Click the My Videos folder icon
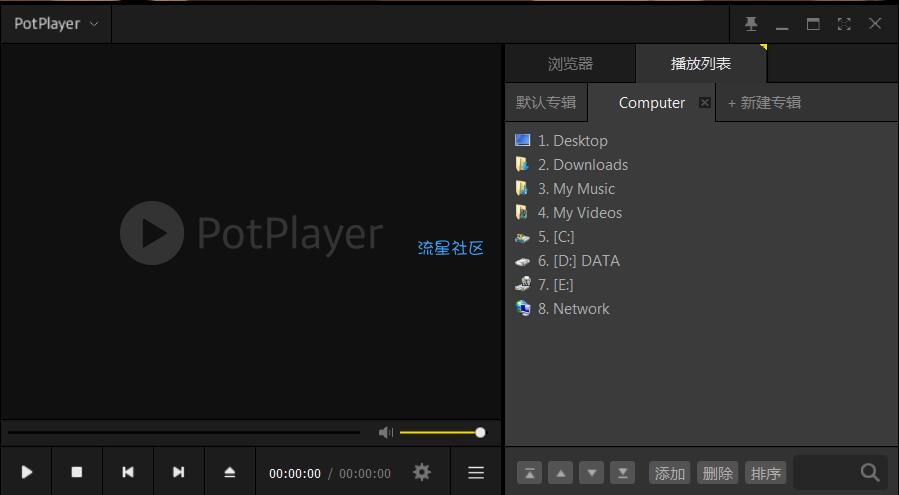The height and width of the screenshot is (495, 899). (x=522, y=212)
